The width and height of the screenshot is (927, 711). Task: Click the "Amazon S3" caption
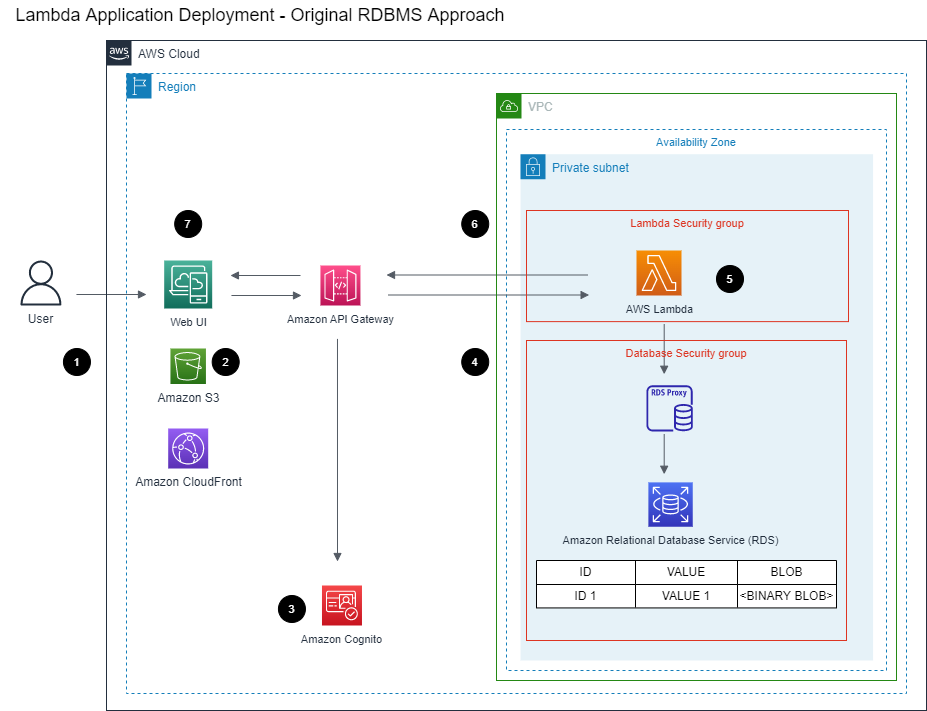(189, 398)
